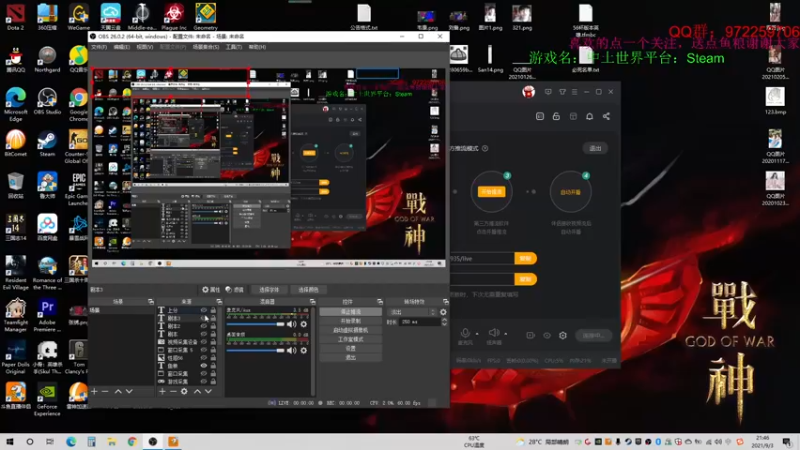Screen dimensions: 800x450
Task: Open the OBS 场景集合(S) menu
Action: pyautogui.click(x=206, y=47)
